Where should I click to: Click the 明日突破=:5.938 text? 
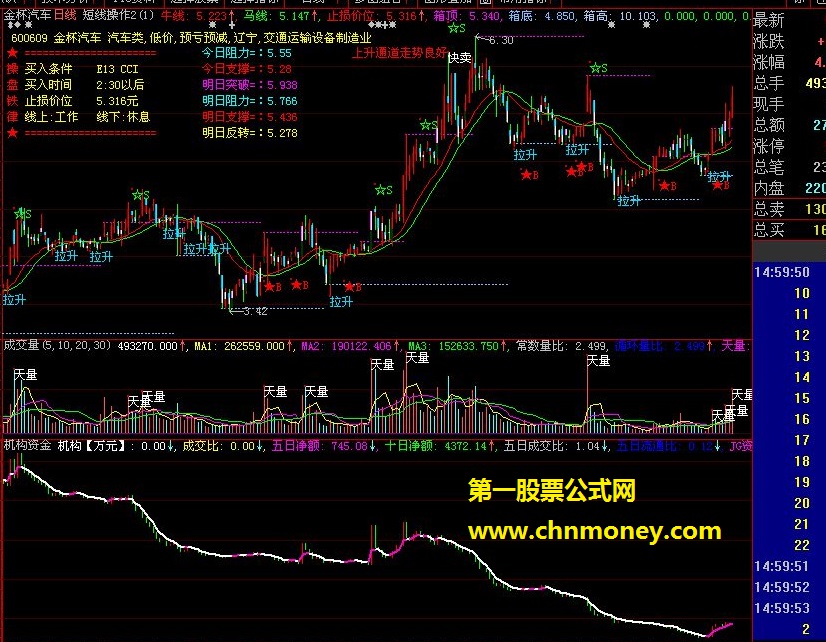coord(250,85)
